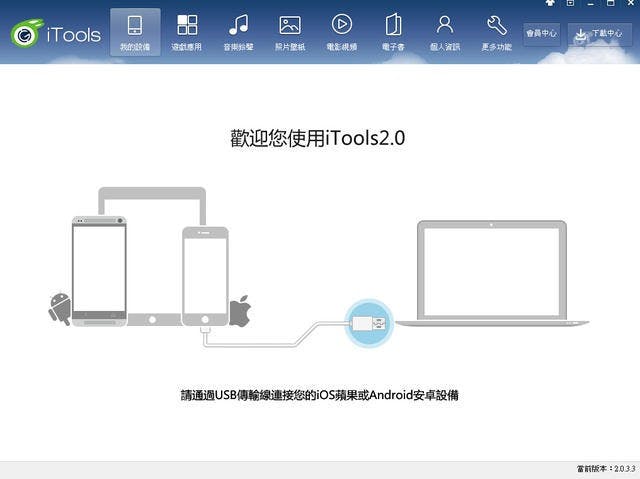Open the title bar dropdown menu icon
Screen dimensions: 640x479
coord(570,3)
